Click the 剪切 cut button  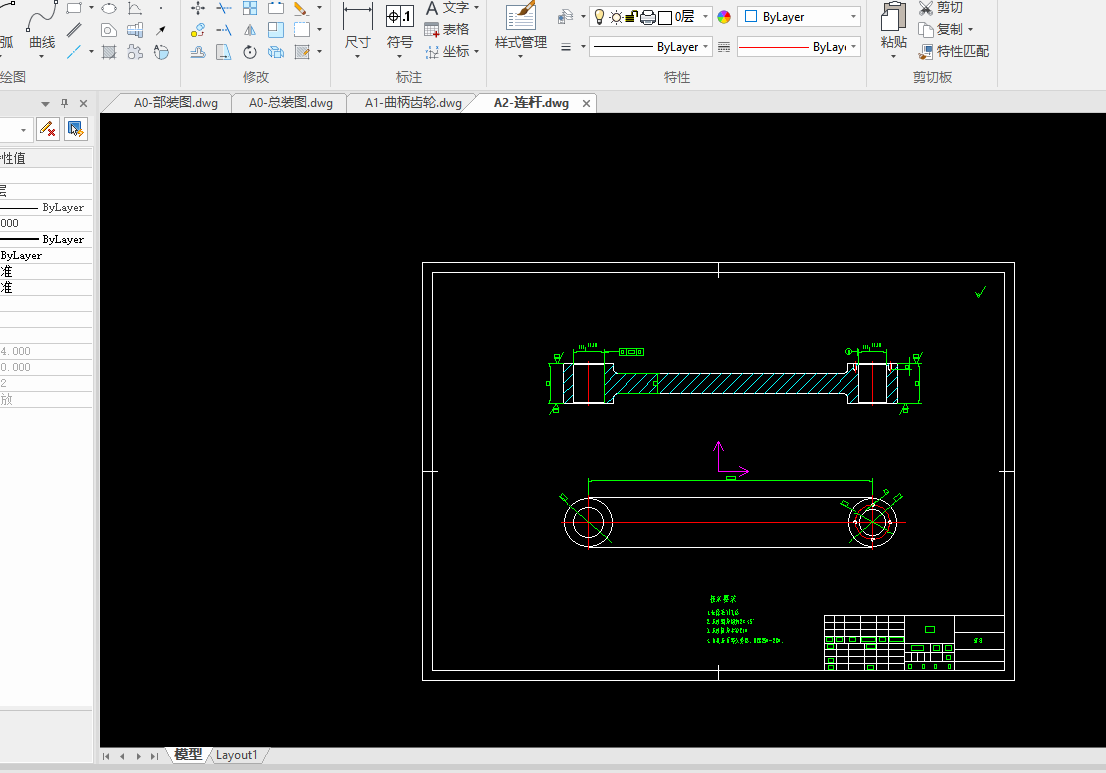click(x=940, y=8)
